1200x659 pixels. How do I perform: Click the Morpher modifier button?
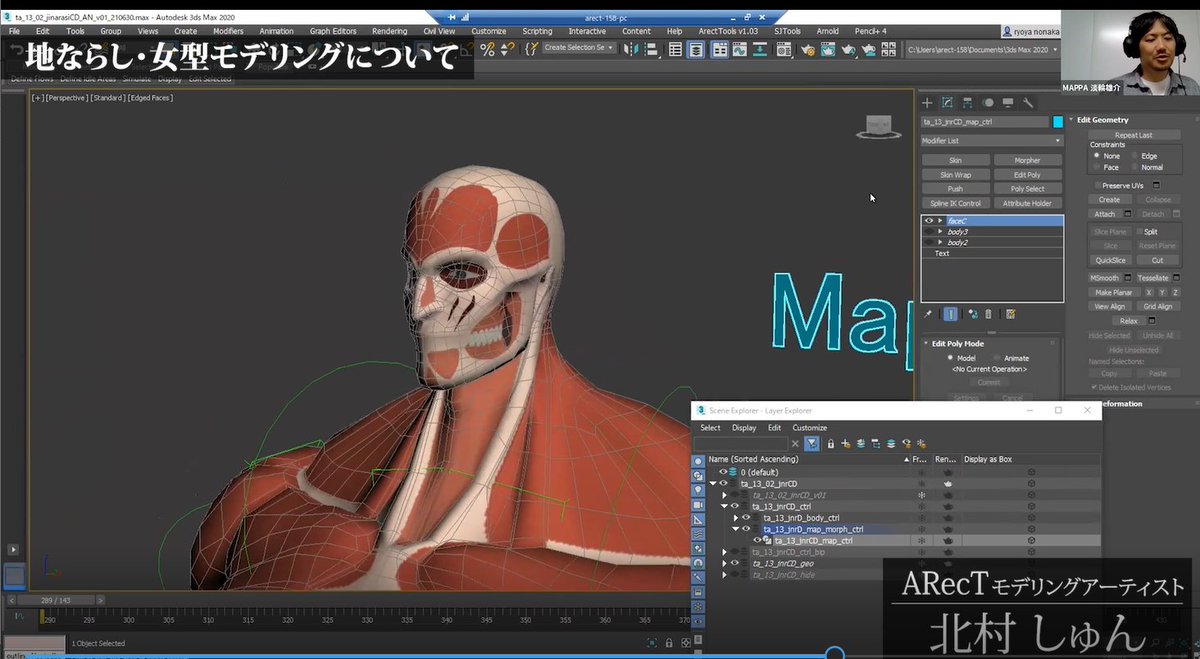point(1027,160)
